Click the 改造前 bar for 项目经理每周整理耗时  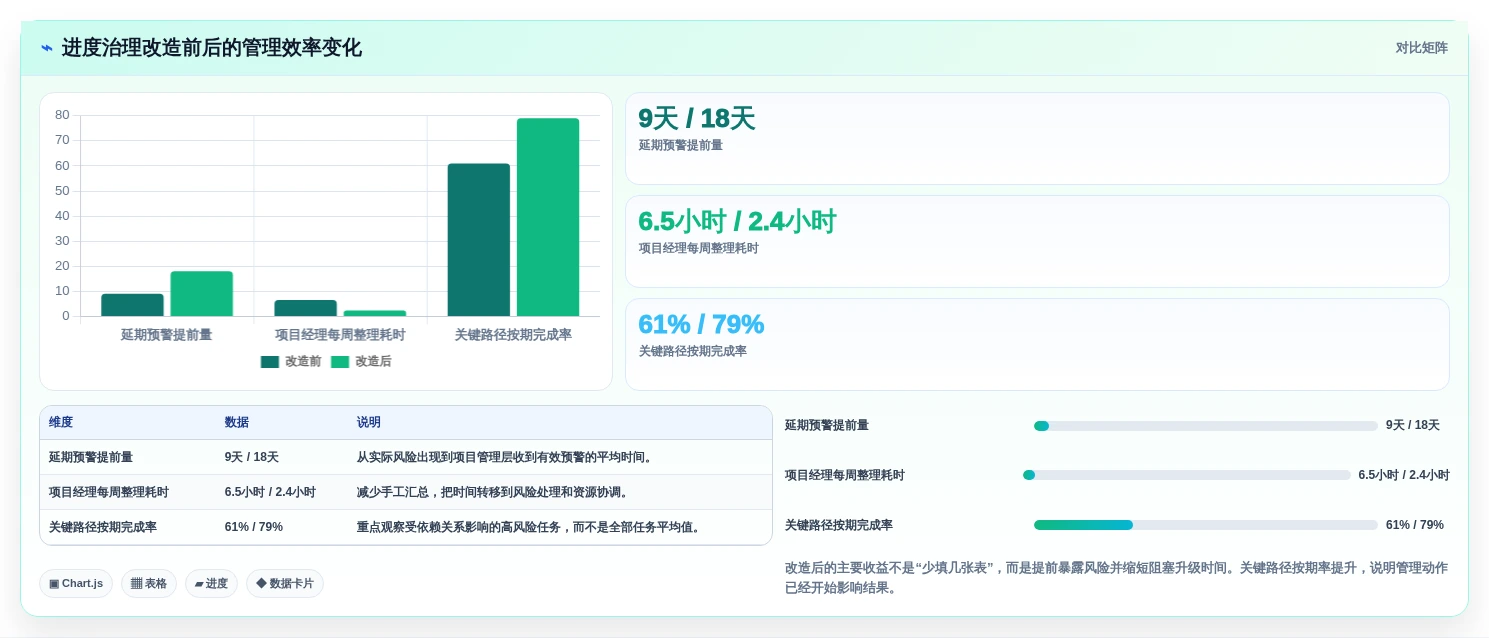tap(305, 308)
